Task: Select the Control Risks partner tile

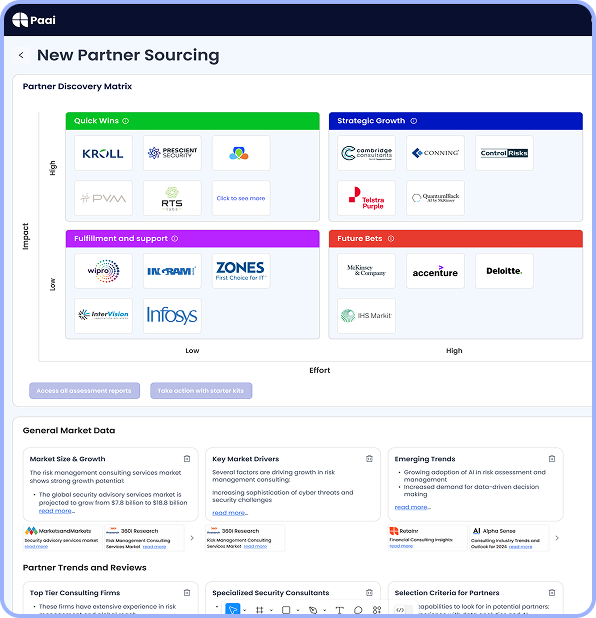Action: [x=505, y=153]
